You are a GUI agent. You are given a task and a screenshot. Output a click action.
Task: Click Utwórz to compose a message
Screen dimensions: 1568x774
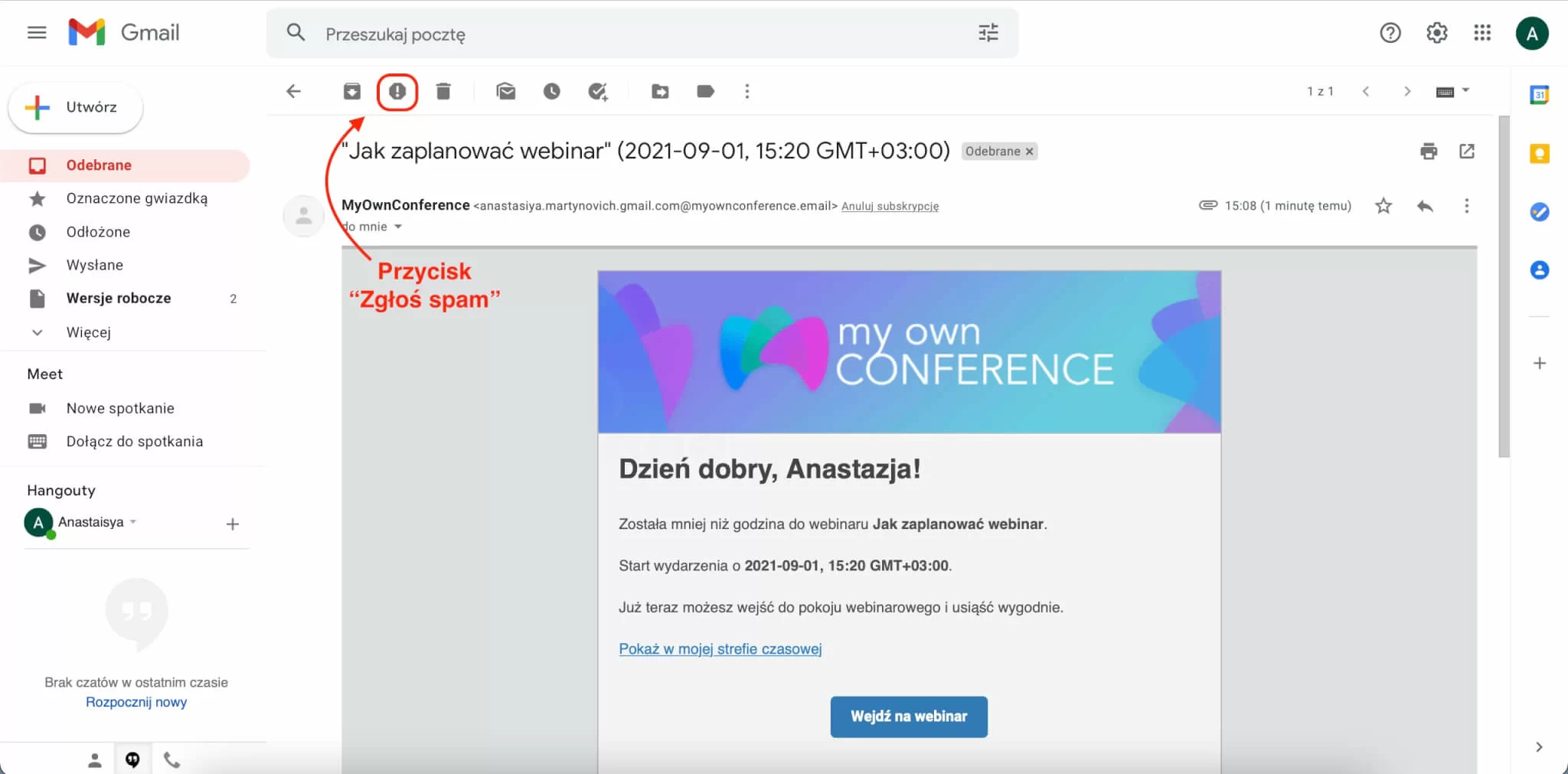coord(74,107)
